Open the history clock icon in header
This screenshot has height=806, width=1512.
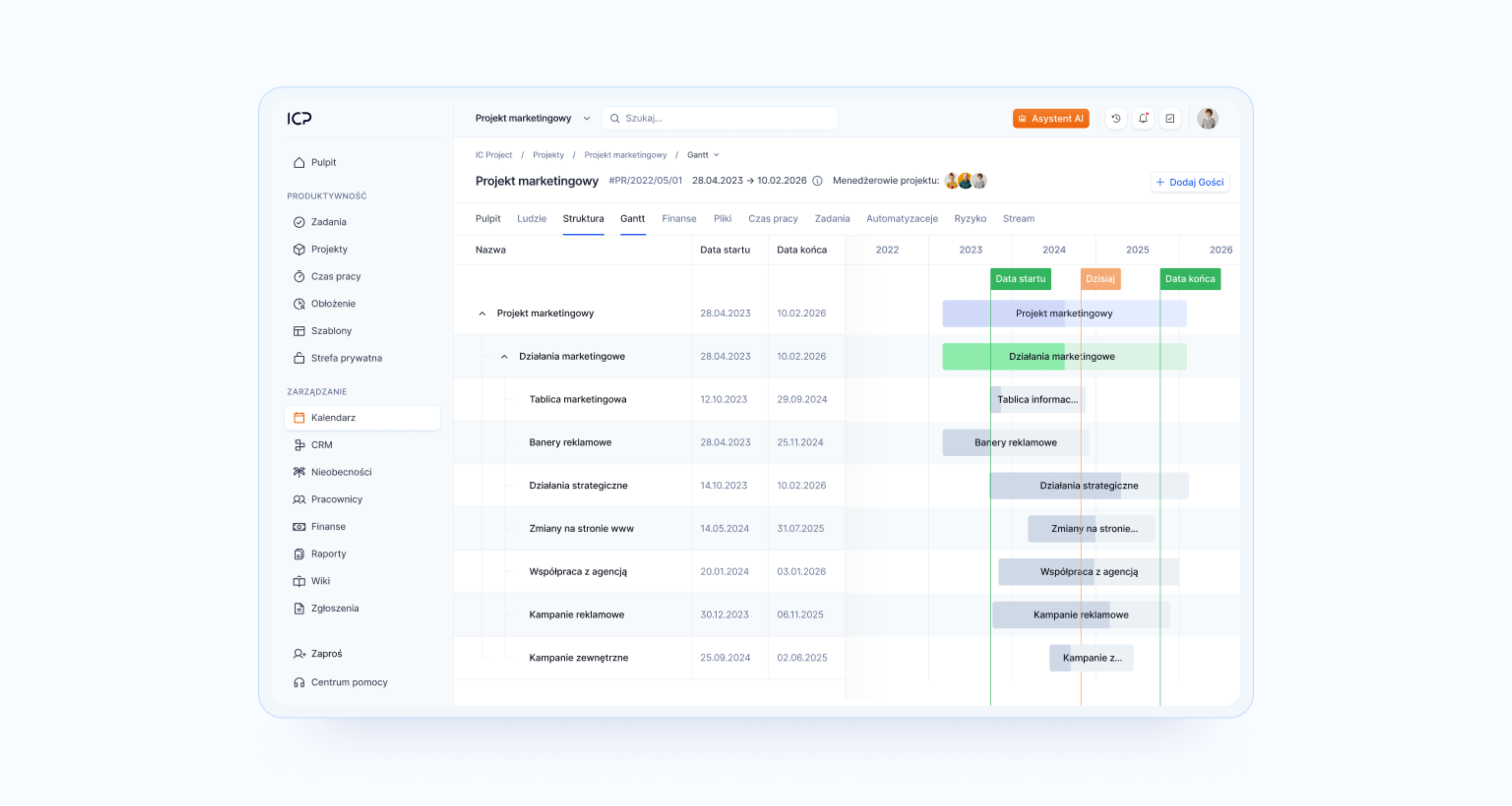pos(1116,118)
